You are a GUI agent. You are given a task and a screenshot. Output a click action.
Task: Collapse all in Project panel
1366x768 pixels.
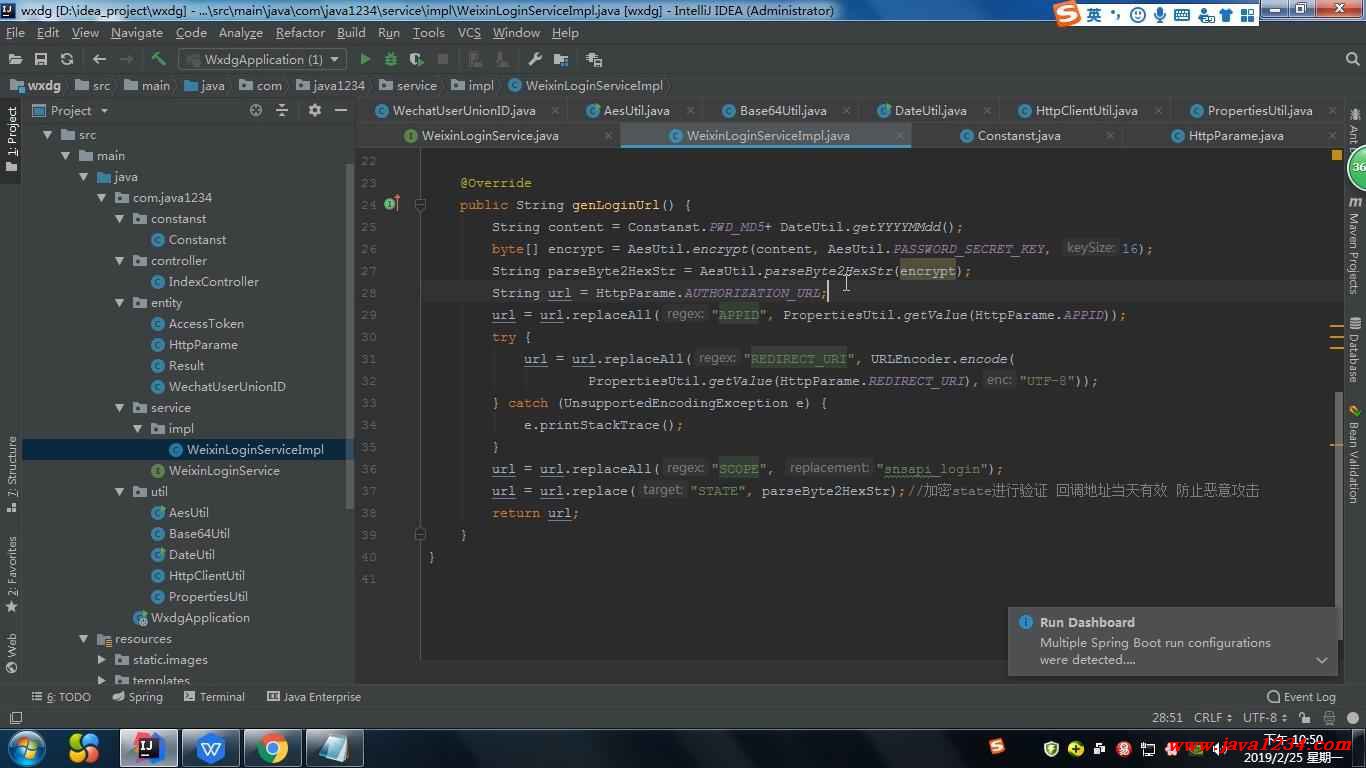(x=283, y=111)
